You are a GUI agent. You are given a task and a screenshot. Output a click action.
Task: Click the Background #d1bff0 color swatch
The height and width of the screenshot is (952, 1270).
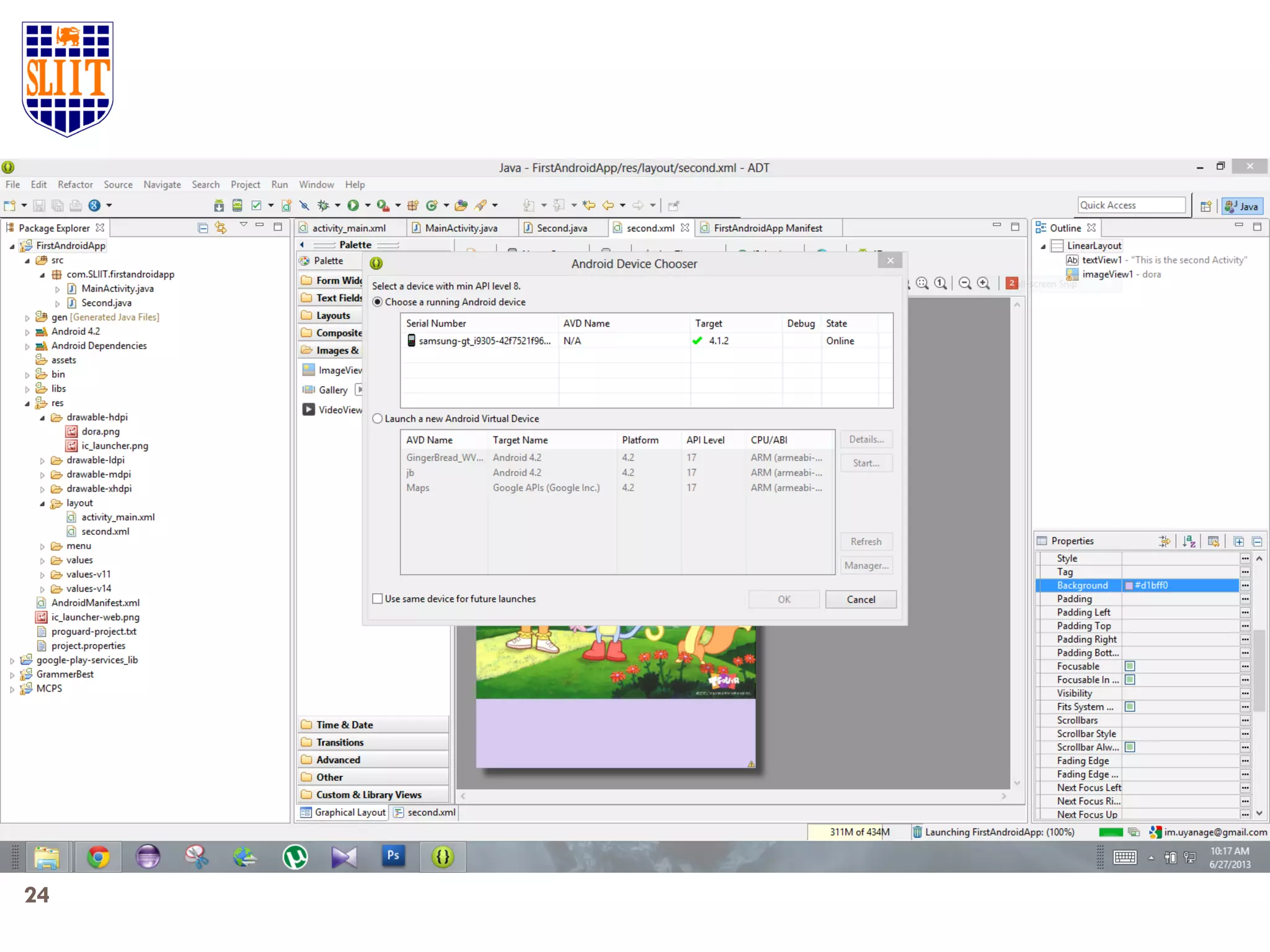coord(1129,586)
